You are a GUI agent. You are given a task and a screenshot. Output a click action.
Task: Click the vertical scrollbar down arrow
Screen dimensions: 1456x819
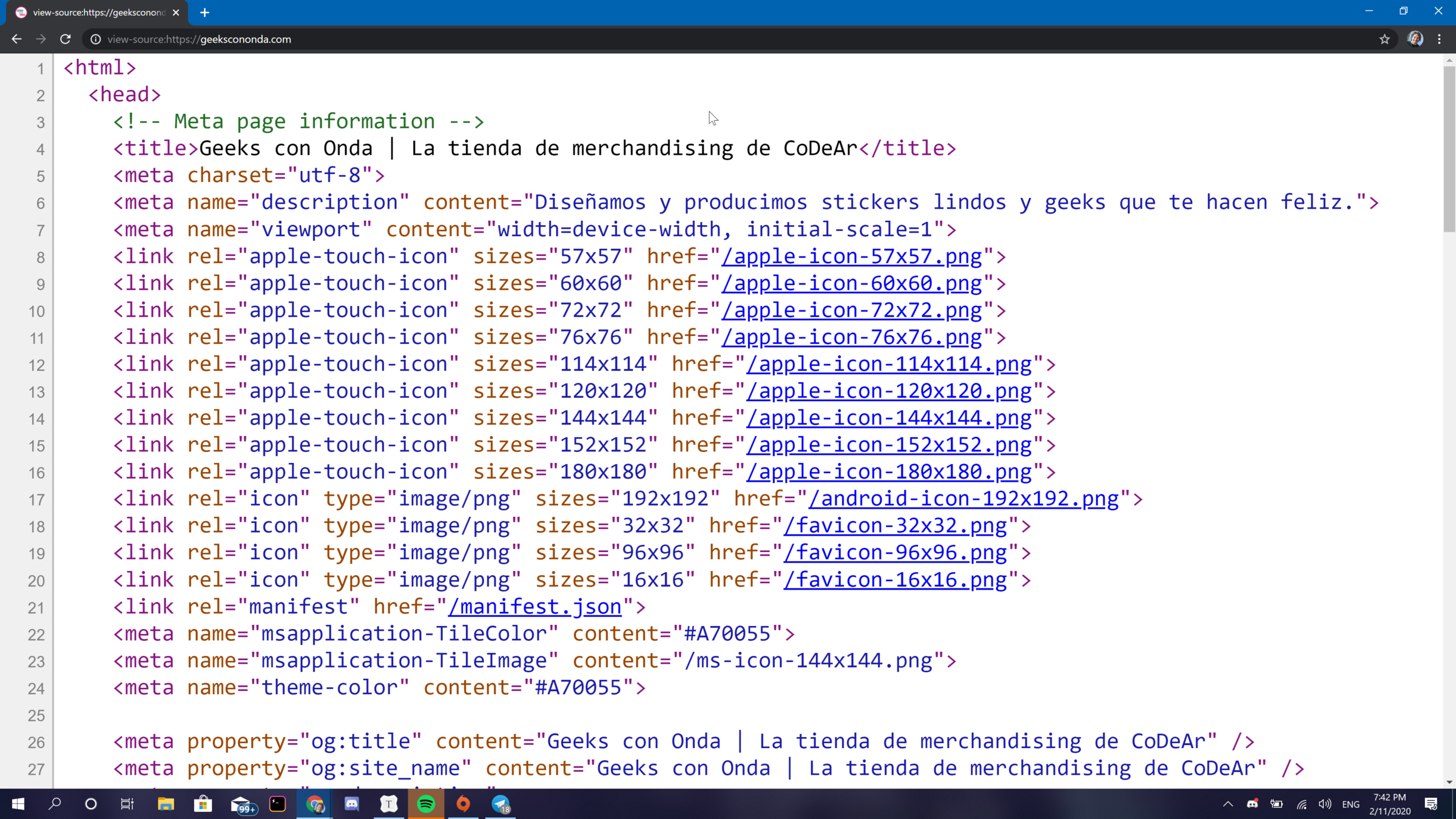tap(1449, 782)
